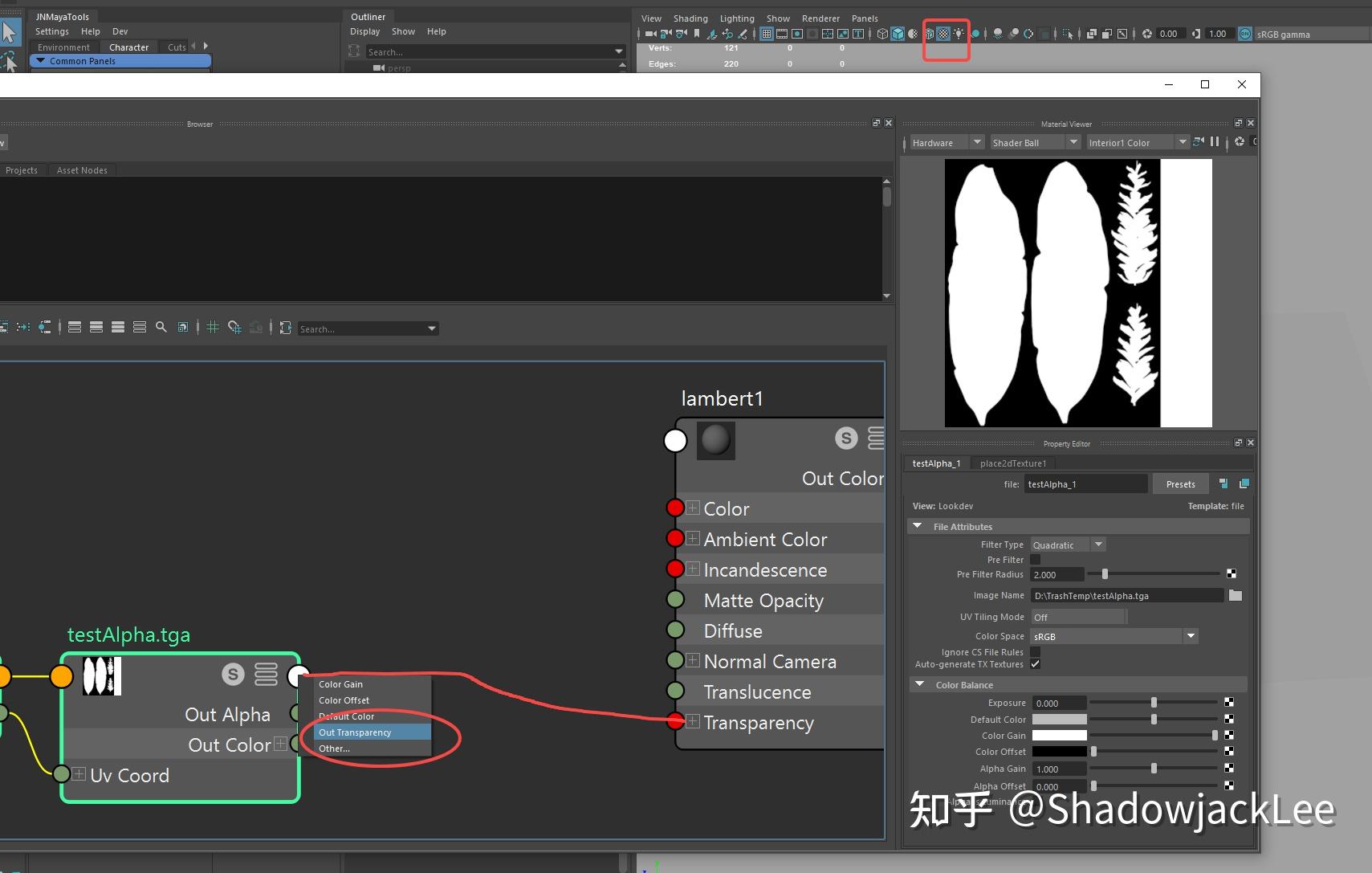Collapse Color Balance section
The width and height of the screenshot is (1372, 873).
(x=919, y=684)
